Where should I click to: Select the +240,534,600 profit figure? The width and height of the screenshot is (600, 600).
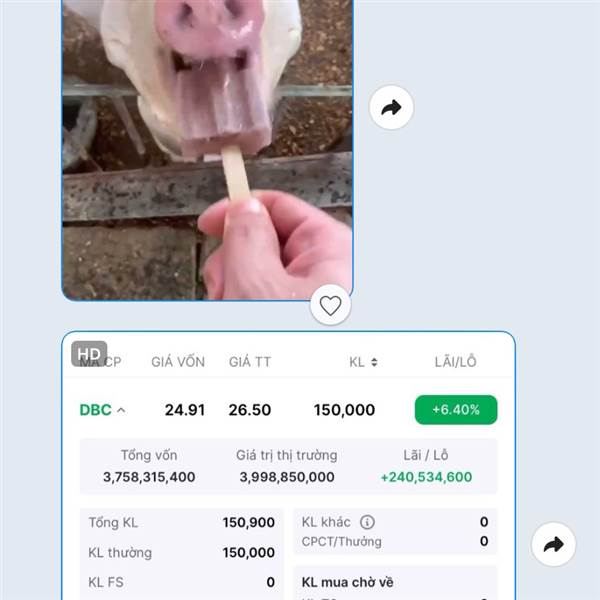pyautogui.click(x=426, y=477)
